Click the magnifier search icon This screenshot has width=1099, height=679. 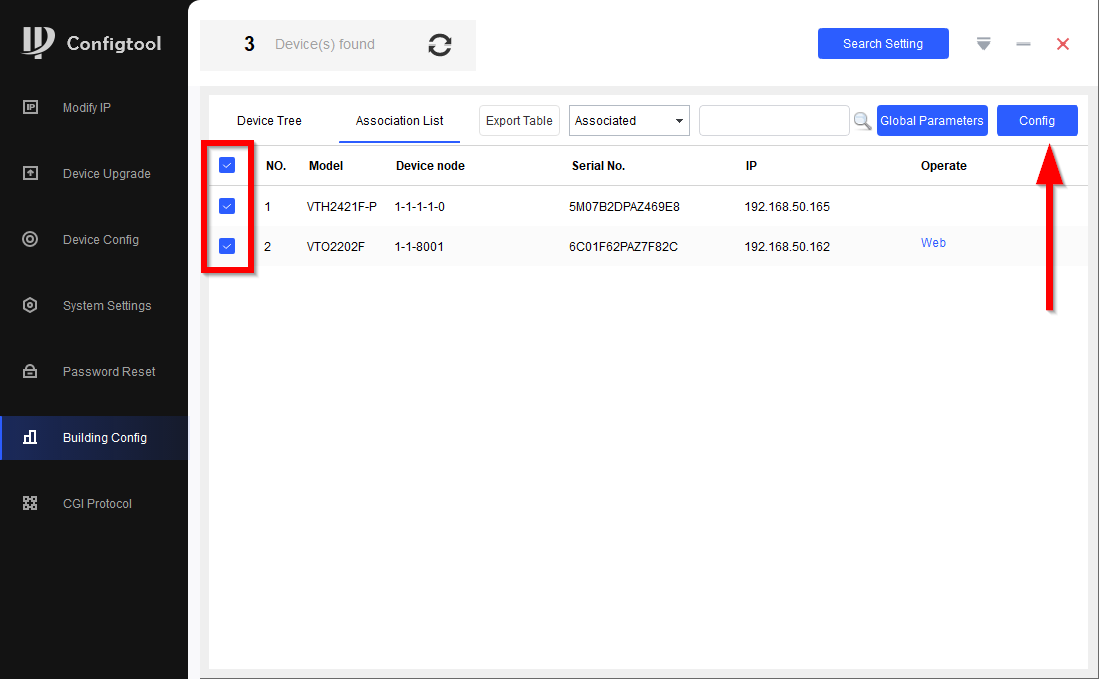pyautogui.click(x=862, y=121)
